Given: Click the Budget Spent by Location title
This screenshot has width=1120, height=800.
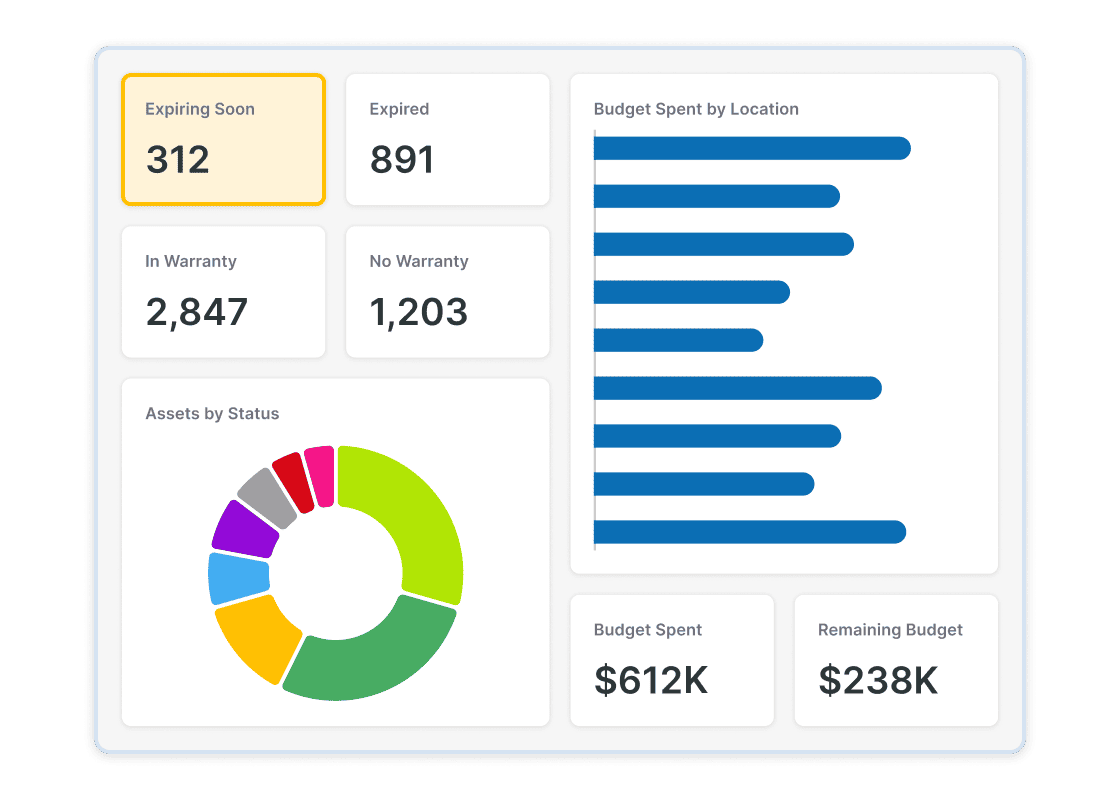Looking at the screenshot, I should [x=696, y=109].
